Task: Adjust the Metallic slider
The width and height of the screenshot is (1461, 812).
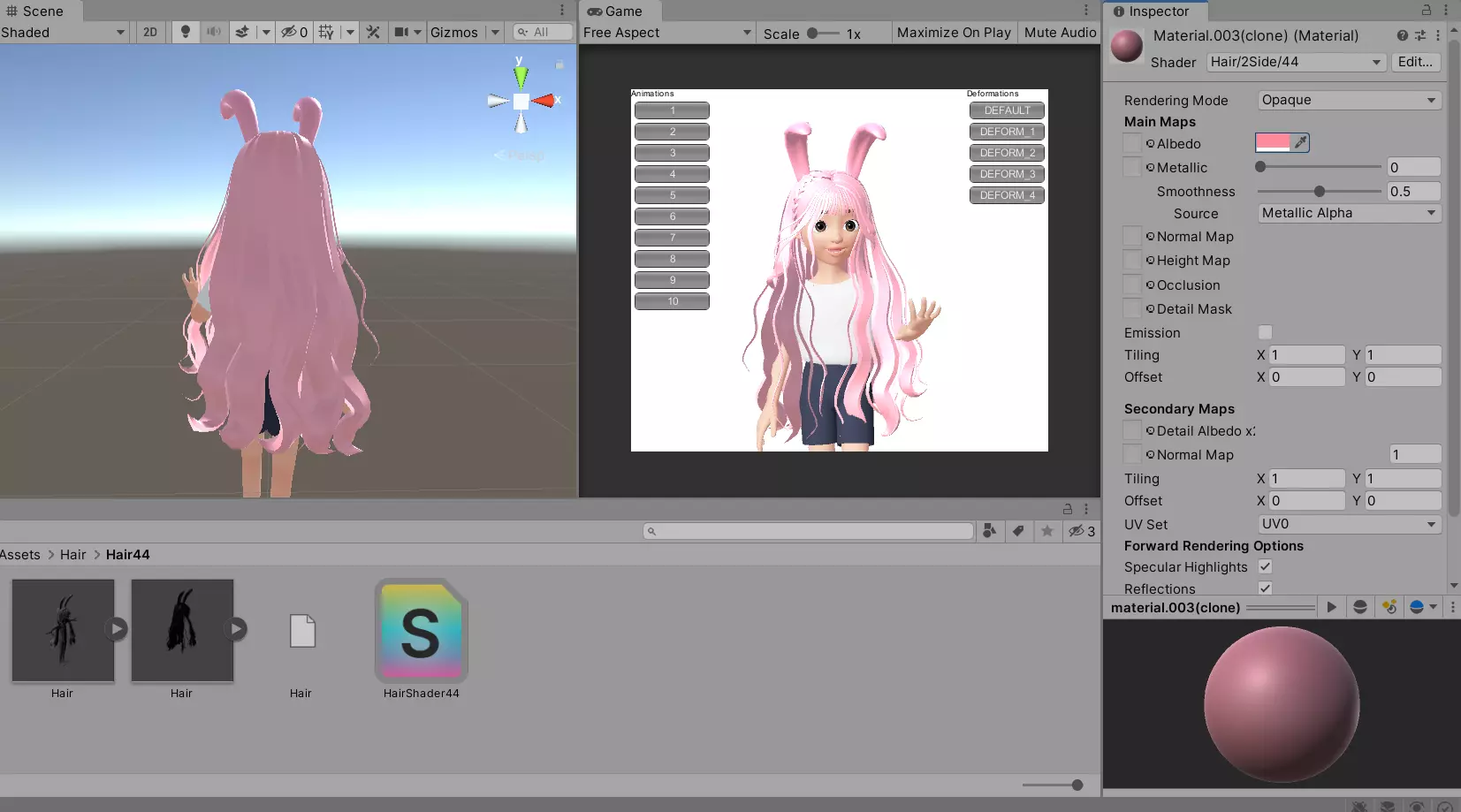Action: click(x=1318, y=166)
